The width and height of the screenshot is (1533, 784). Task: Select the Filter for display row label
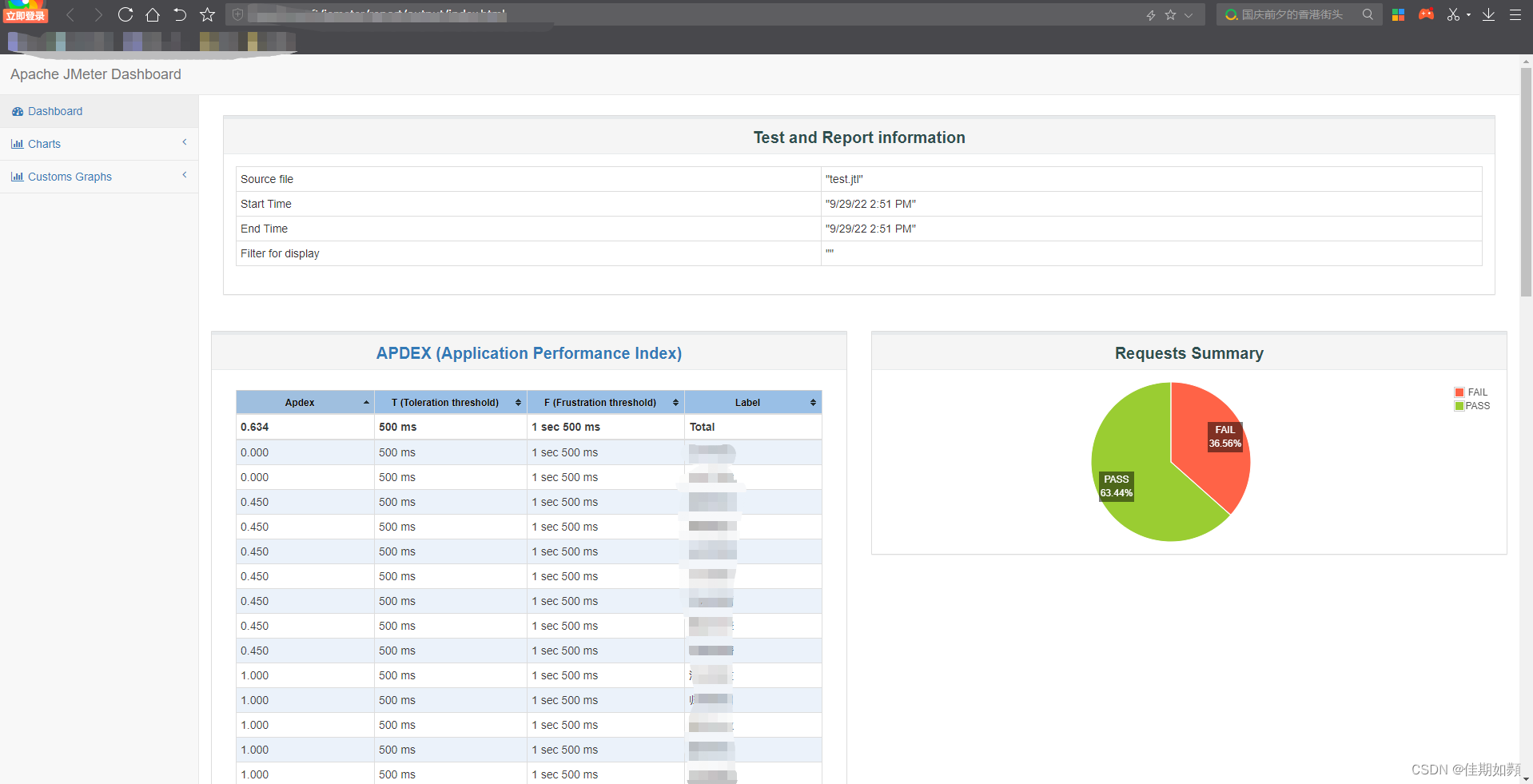click(280, 253)
